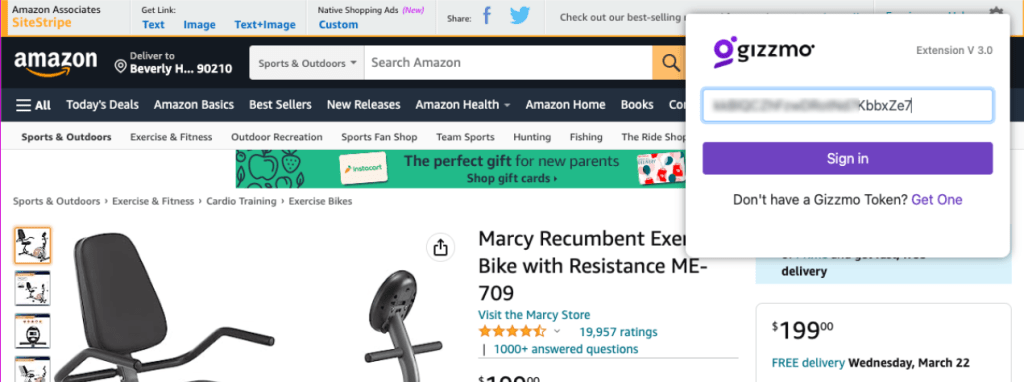Open the product share icon above image
The width and height of the screenshot is (1024, 382).
(440, 247)
